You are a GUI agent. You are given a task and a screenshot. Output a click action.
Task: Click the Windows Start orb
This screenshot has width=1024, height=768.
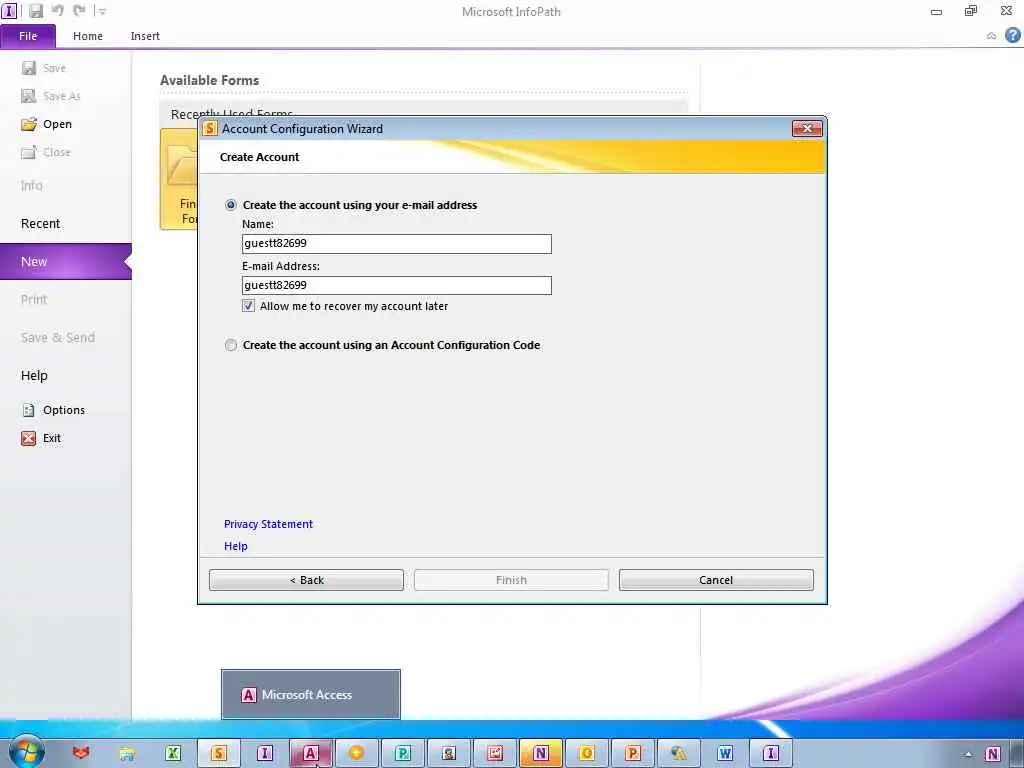click(26, 751)
